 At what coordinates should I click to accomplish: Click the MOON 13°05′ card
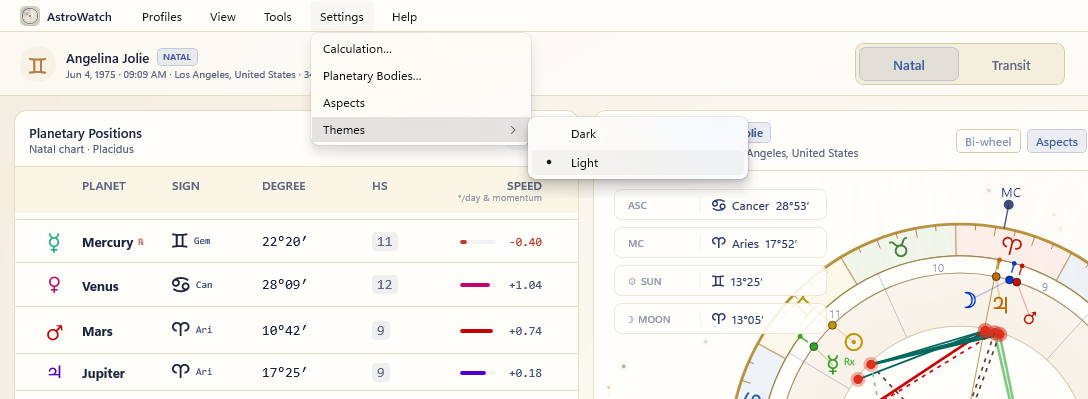pyautogui.click(x=720, y=319)
